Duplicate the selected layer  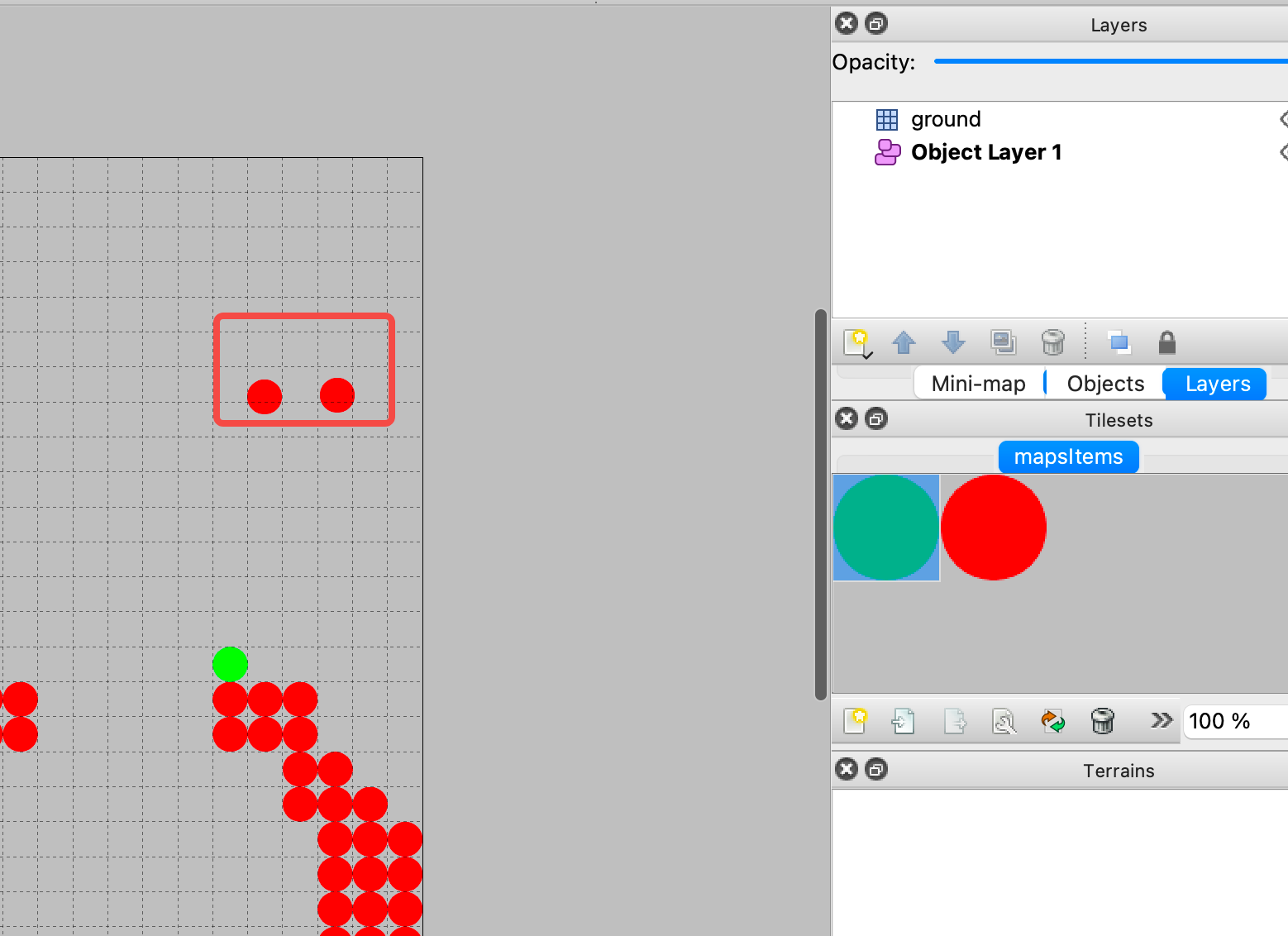click(x=1004, y=342)
